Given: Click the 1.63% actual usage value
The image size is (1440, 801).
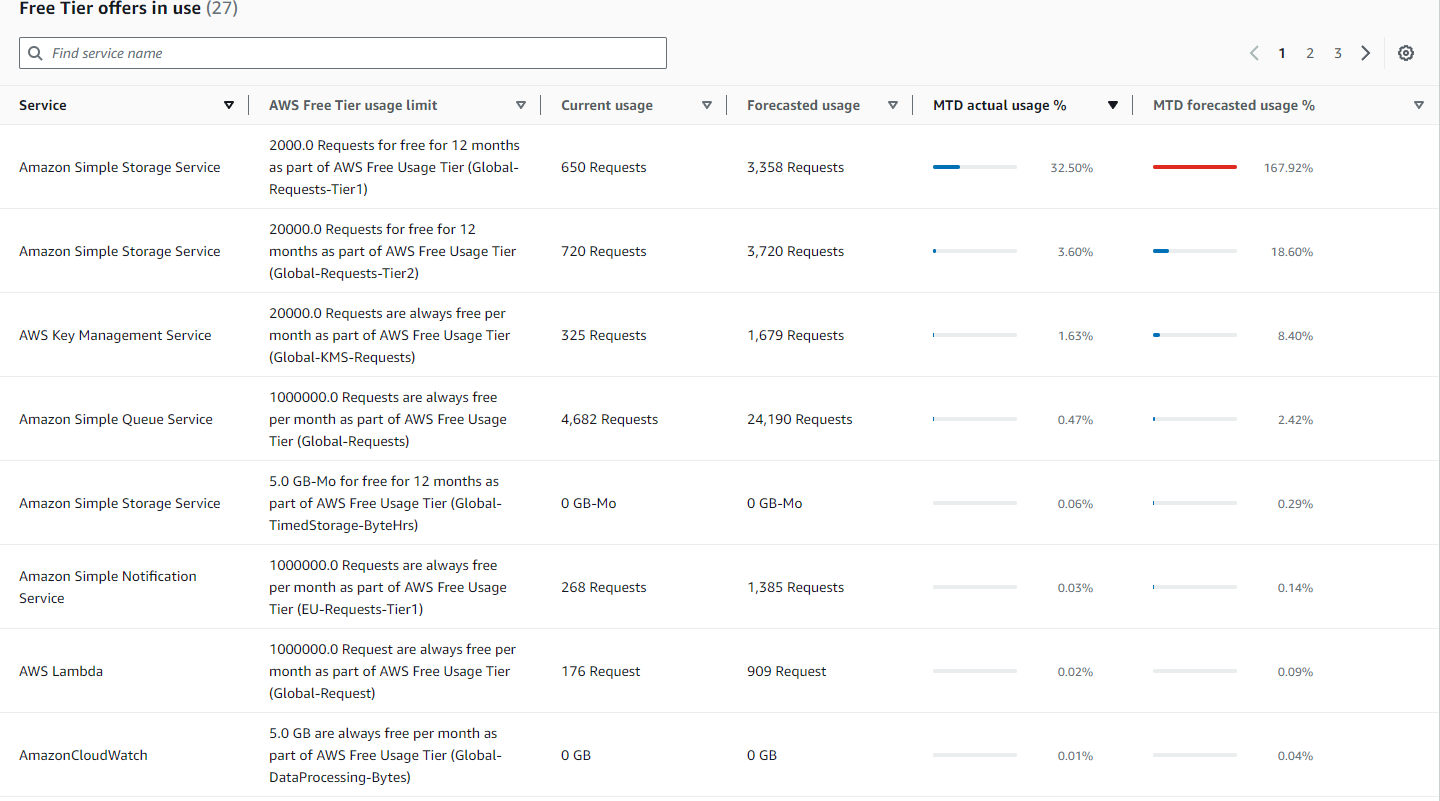Looking at the screenshot, I should coord(1075,336).
